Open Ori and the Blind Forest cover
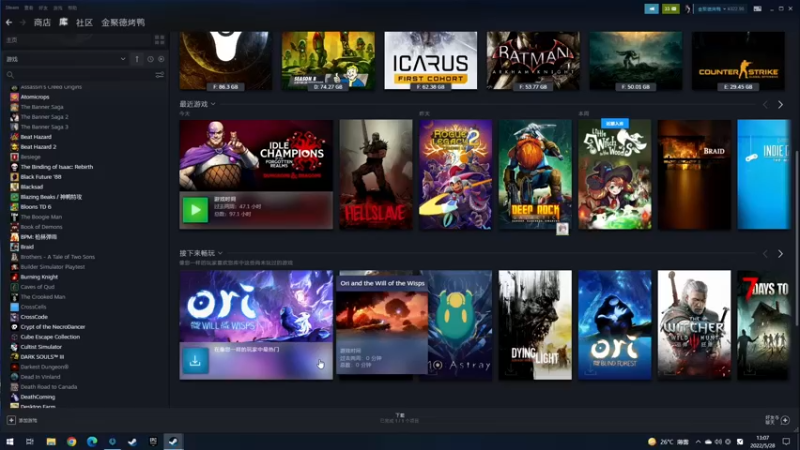Viewport: 800px width, 450px height. (615, 325)
